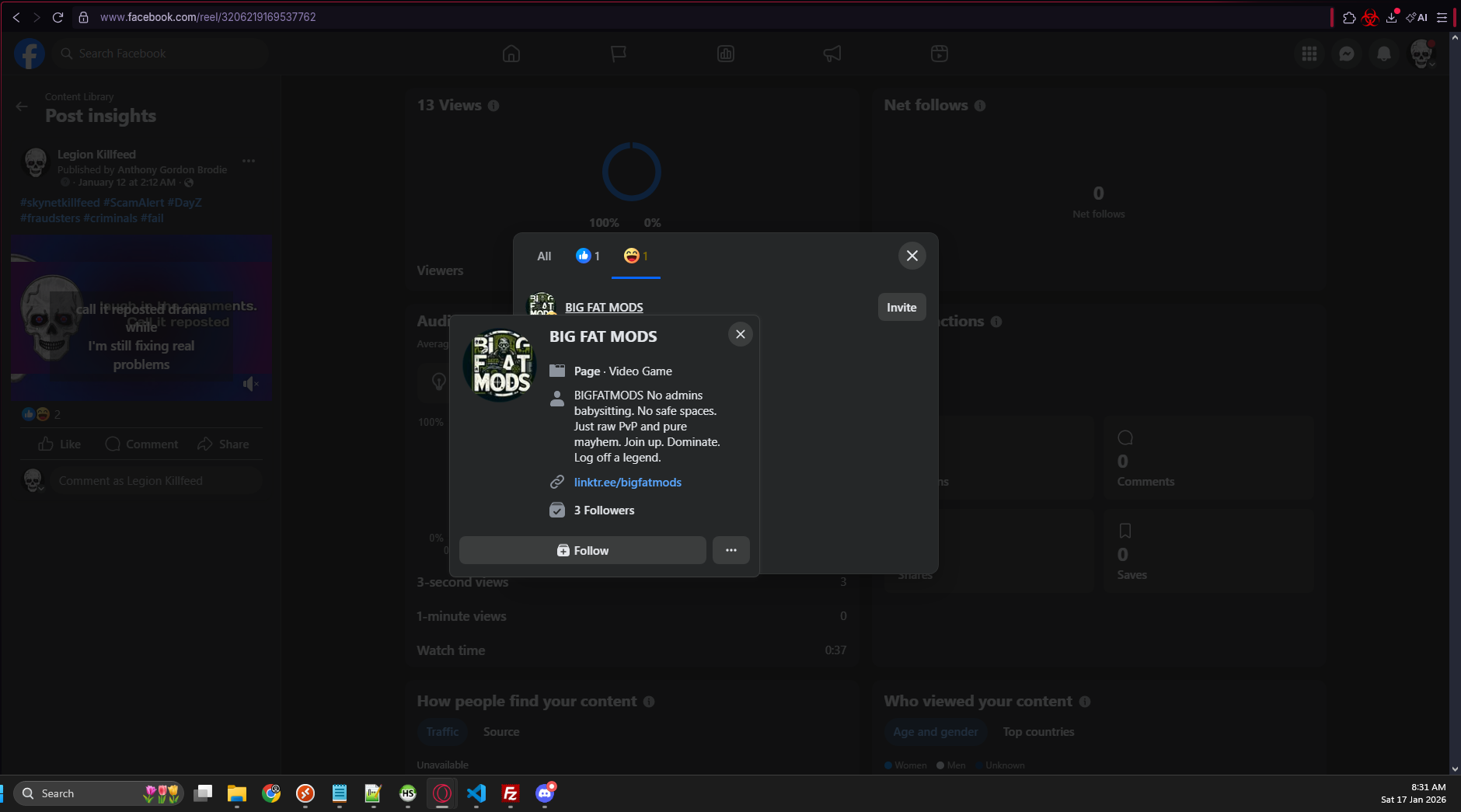Open the #skynetkillfeed hashtag
The height and width of the screenshot is (812, 1461).
coord(60,203)
